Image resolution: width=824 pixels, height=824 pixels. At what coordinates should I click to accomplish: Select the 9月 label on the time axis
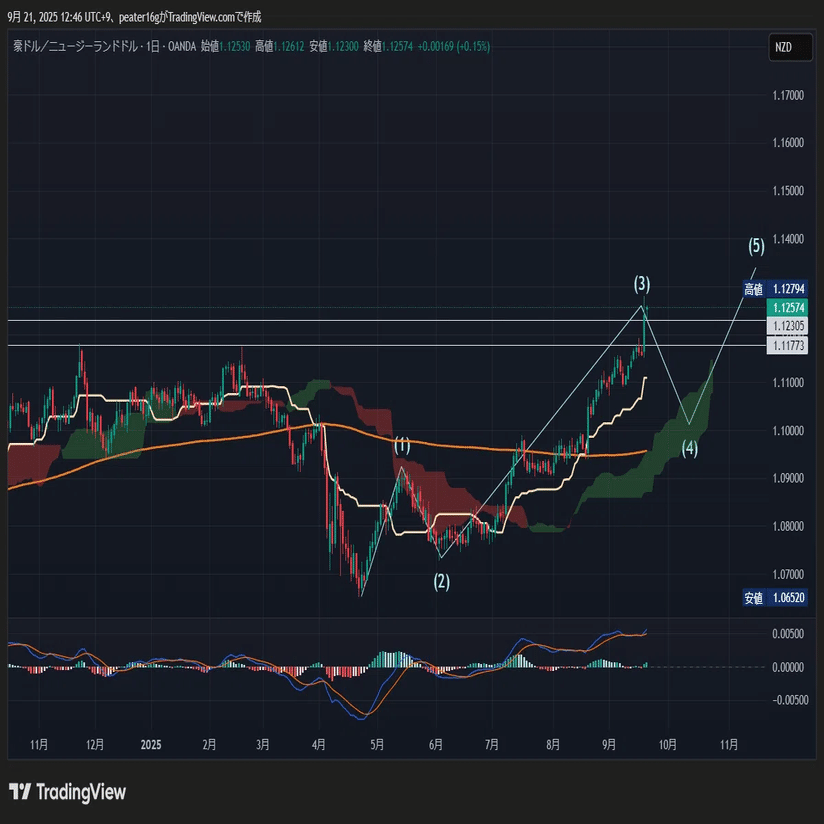coord(608,745)
